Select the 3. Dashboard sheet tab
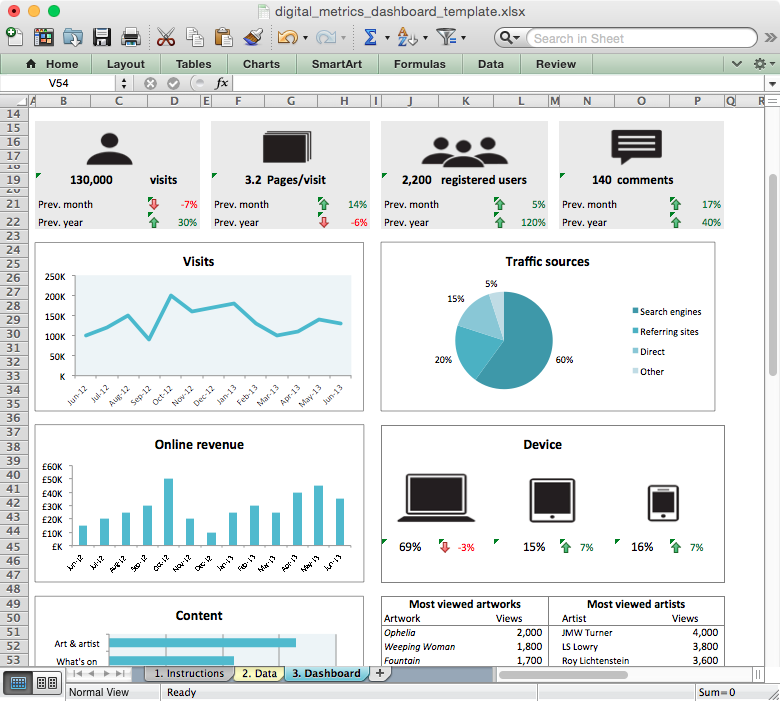 click(326, 673)
